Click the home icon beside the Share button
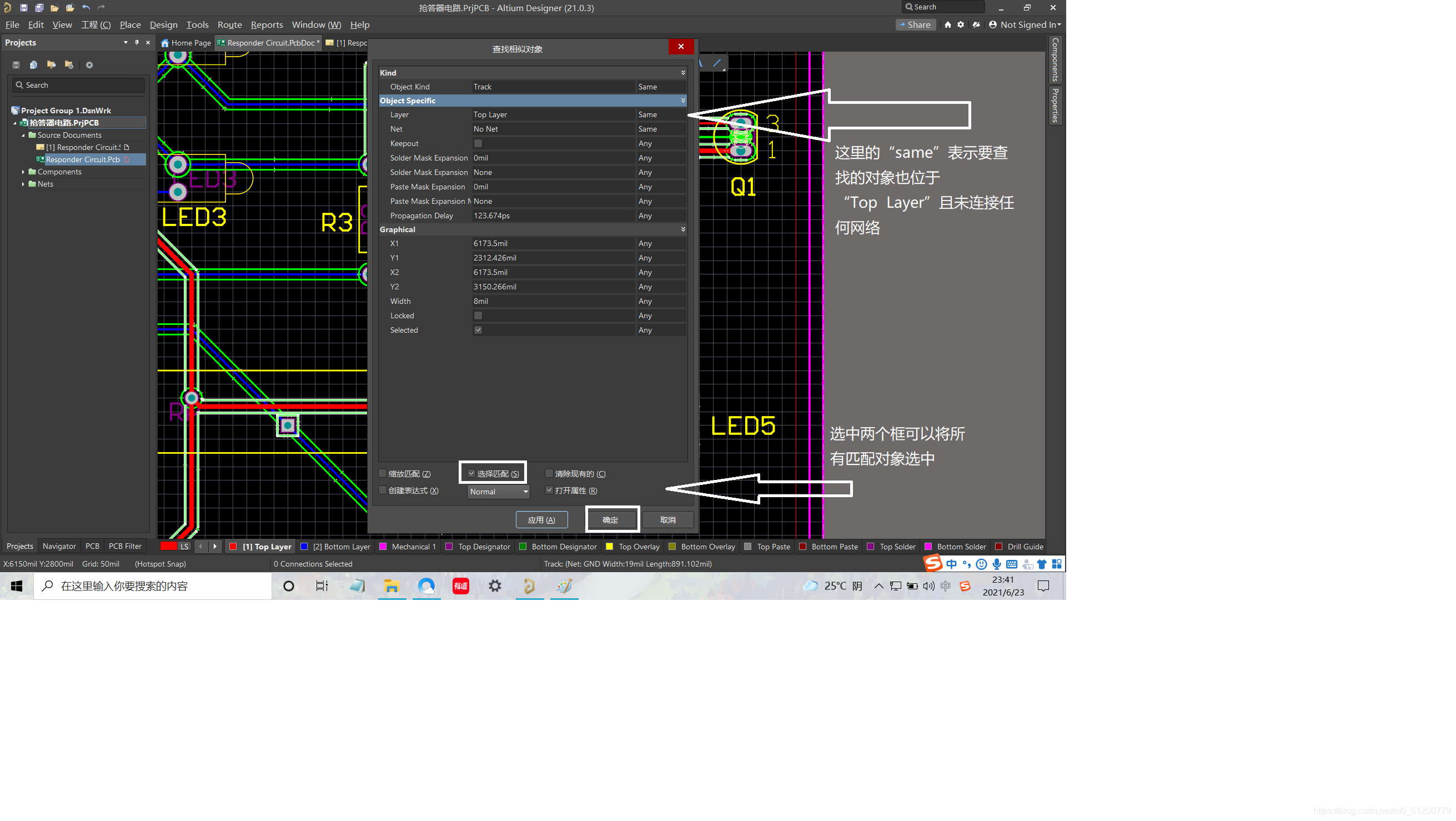Screen dimensions: 1456x821 point(948,24)
